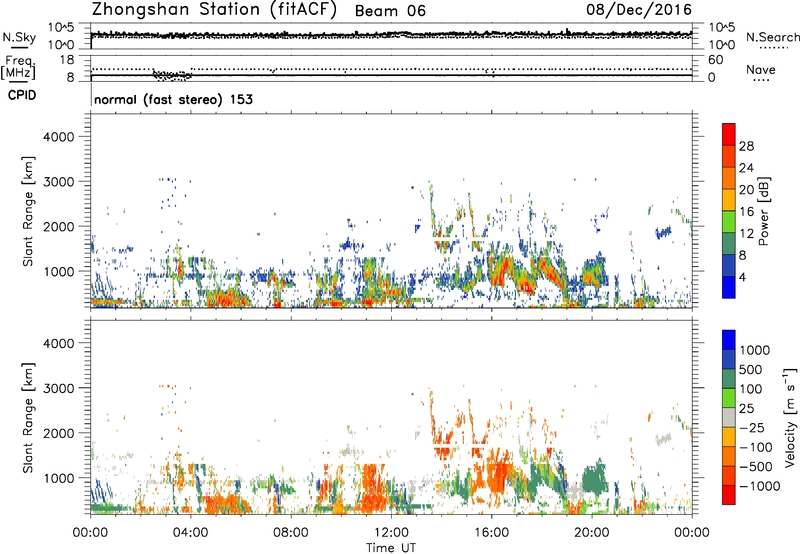Screen dimensions: 800x554
Task: Click the 'N.Search' legend label
Action: (772, 37)
